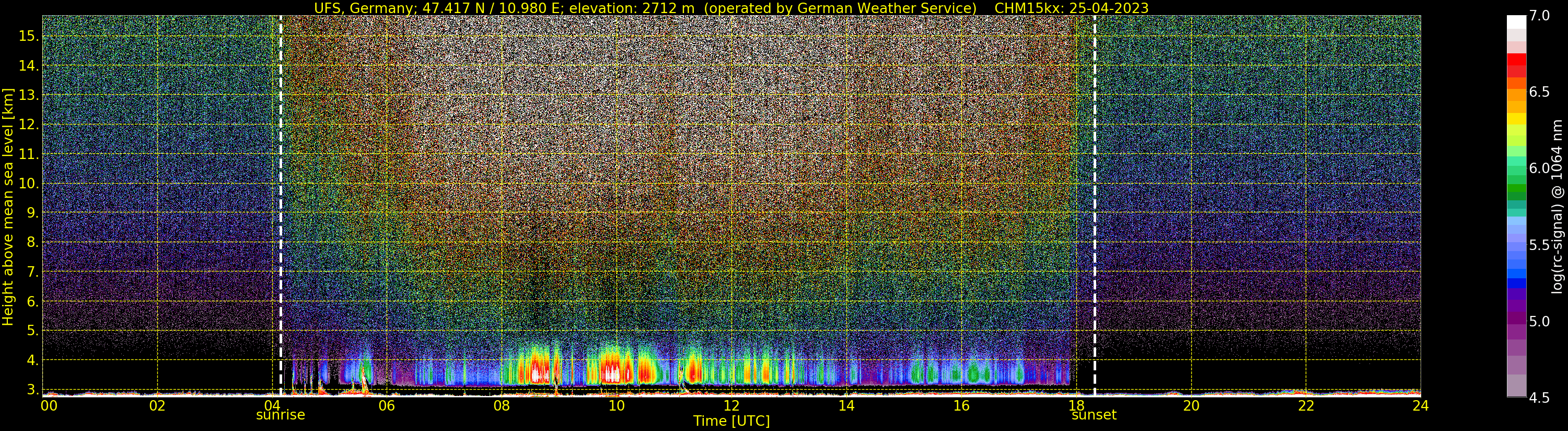The height and width of the screenshot is (431, 1568).
Task: Select the '6.' height tick label
Action: [x=32, y=301]
